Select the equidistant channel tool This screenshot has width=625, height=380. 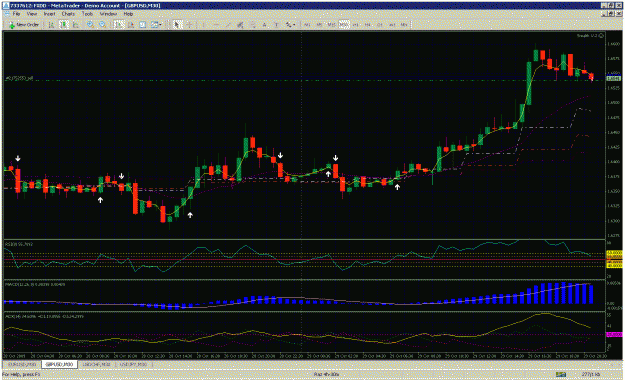pos(240,25)
